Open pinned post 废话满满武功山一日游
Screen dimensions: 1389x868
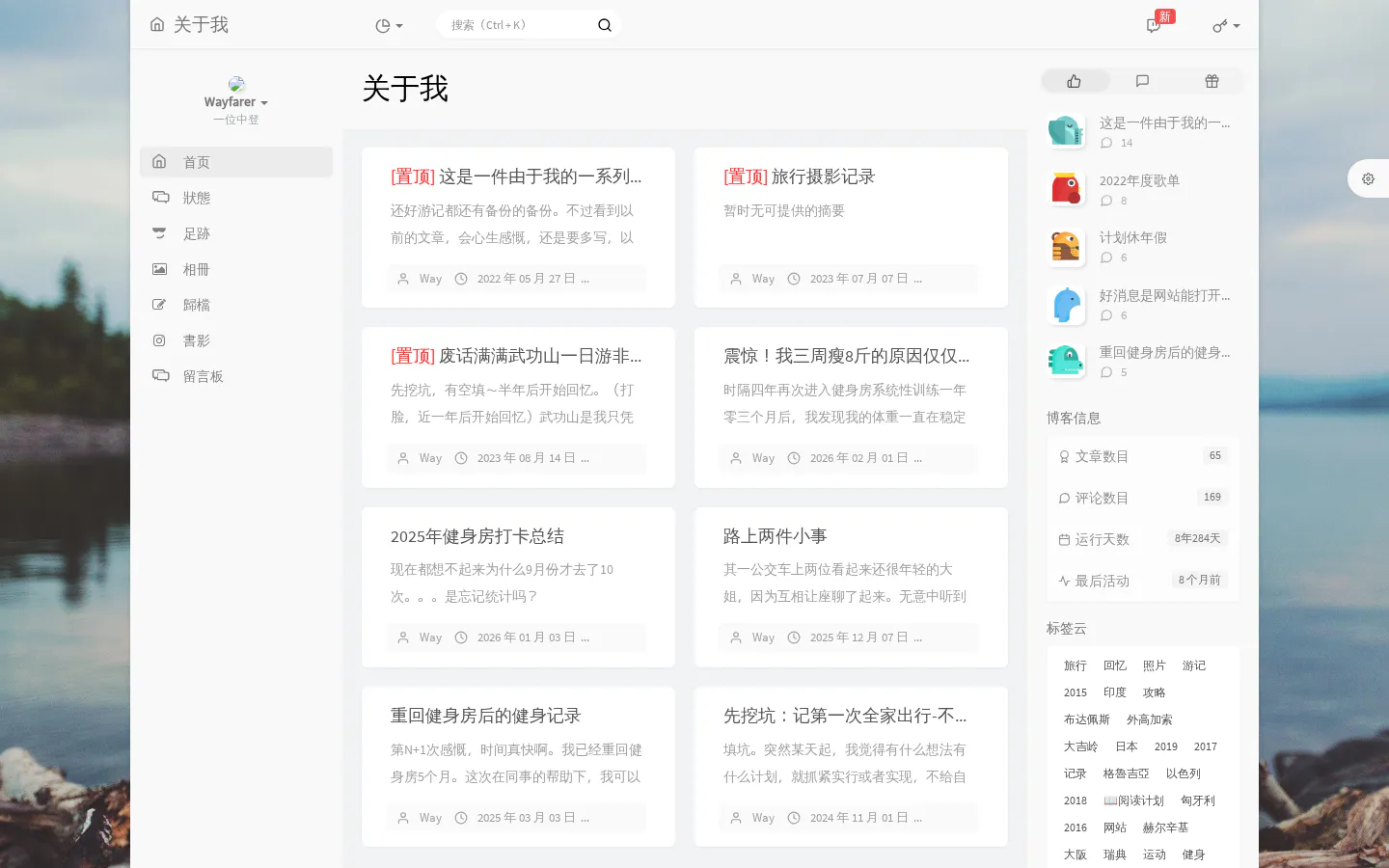(516, 356)
